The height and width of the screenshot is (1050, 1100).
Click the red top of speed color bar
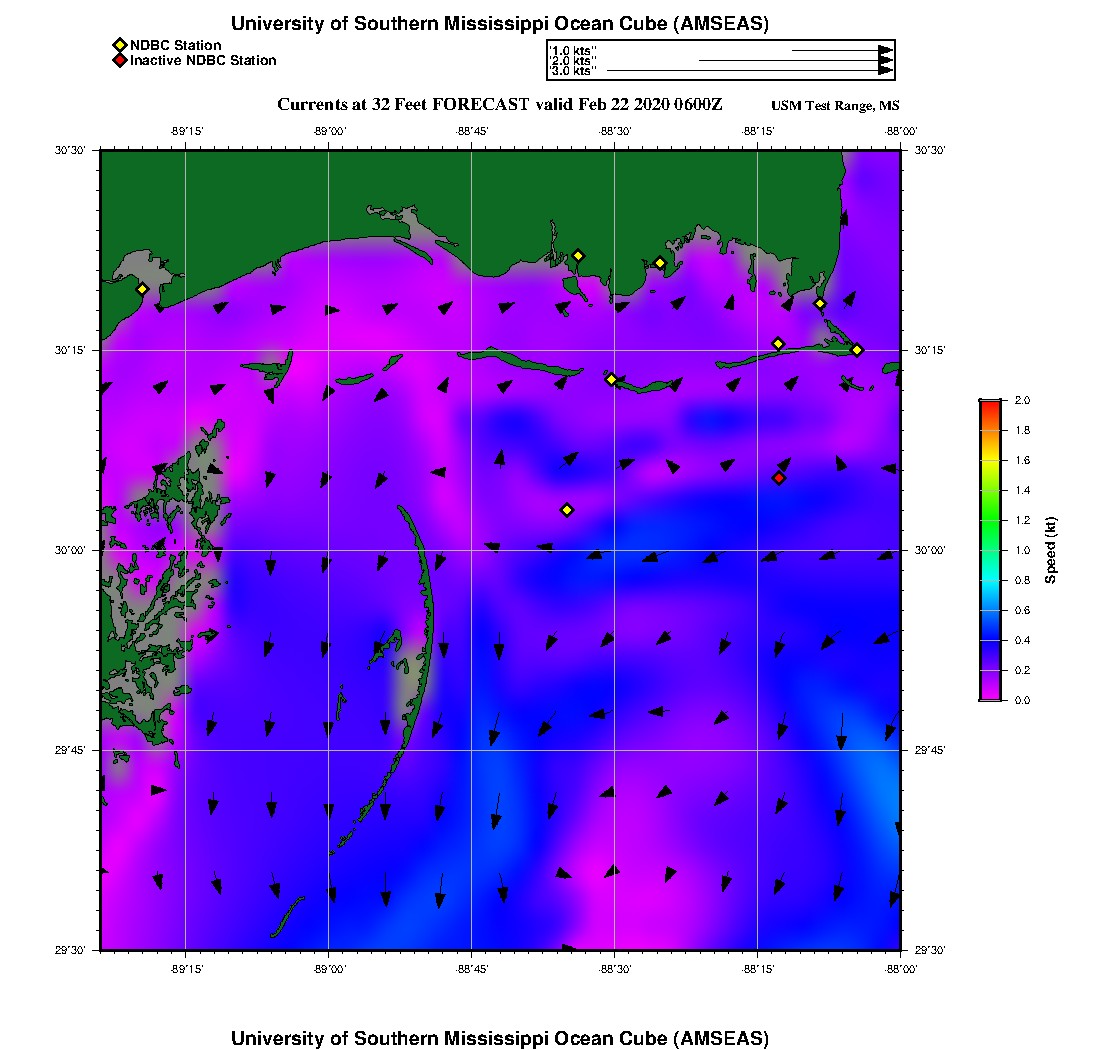tap(990, 404)
